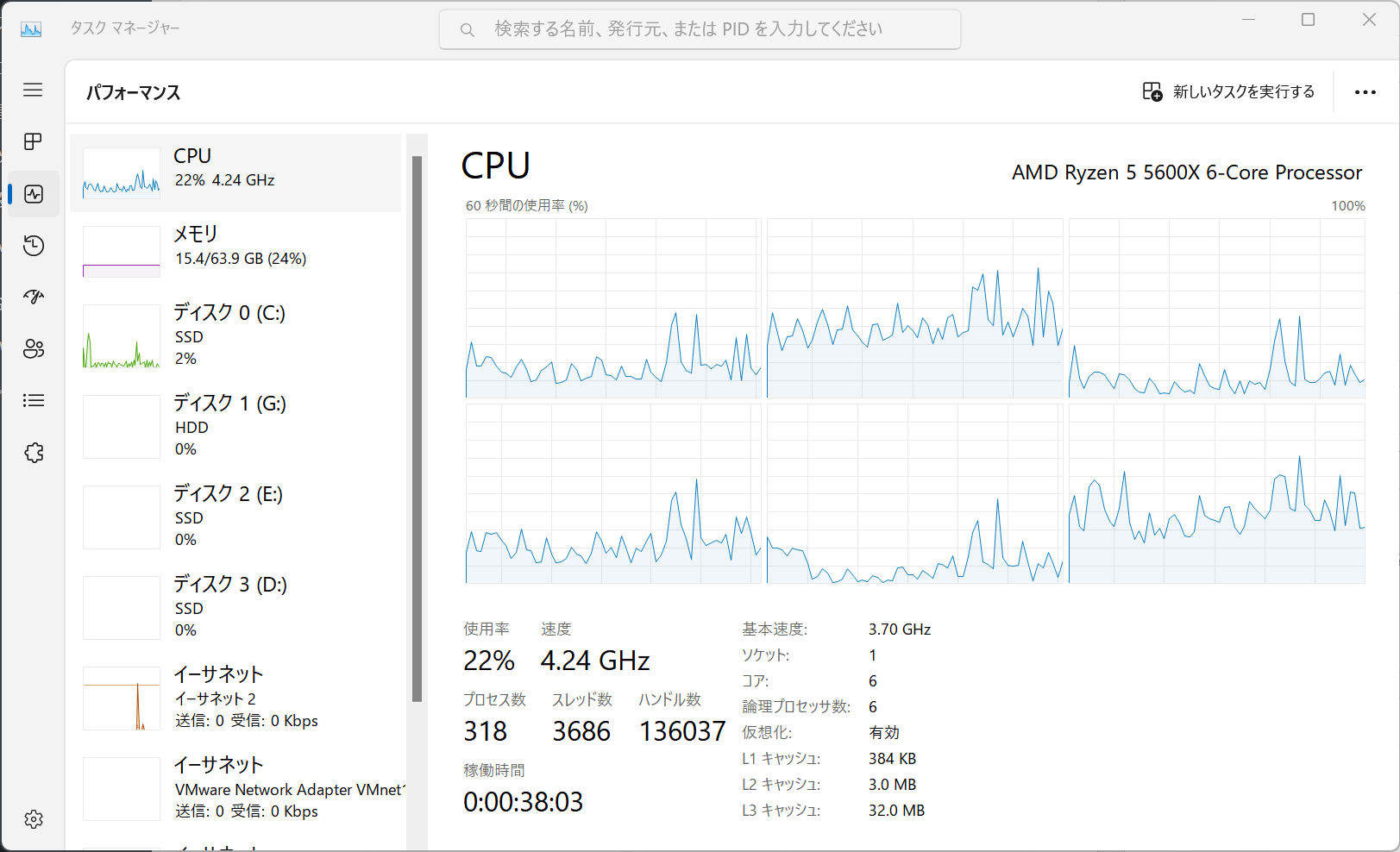The image size is (1400, 852).
Task: Open the Users page icon
Action: [34, 349]
